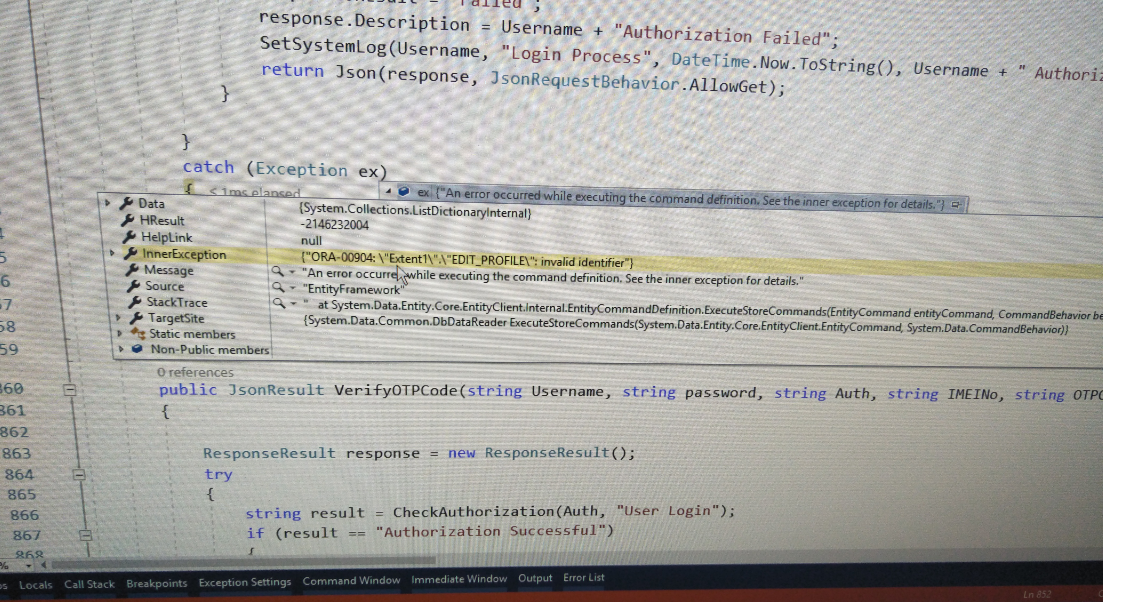Open visualizer dropdown arrow for Source
Viewport: 1125px width, 602px height.
[x=293, y=288]
